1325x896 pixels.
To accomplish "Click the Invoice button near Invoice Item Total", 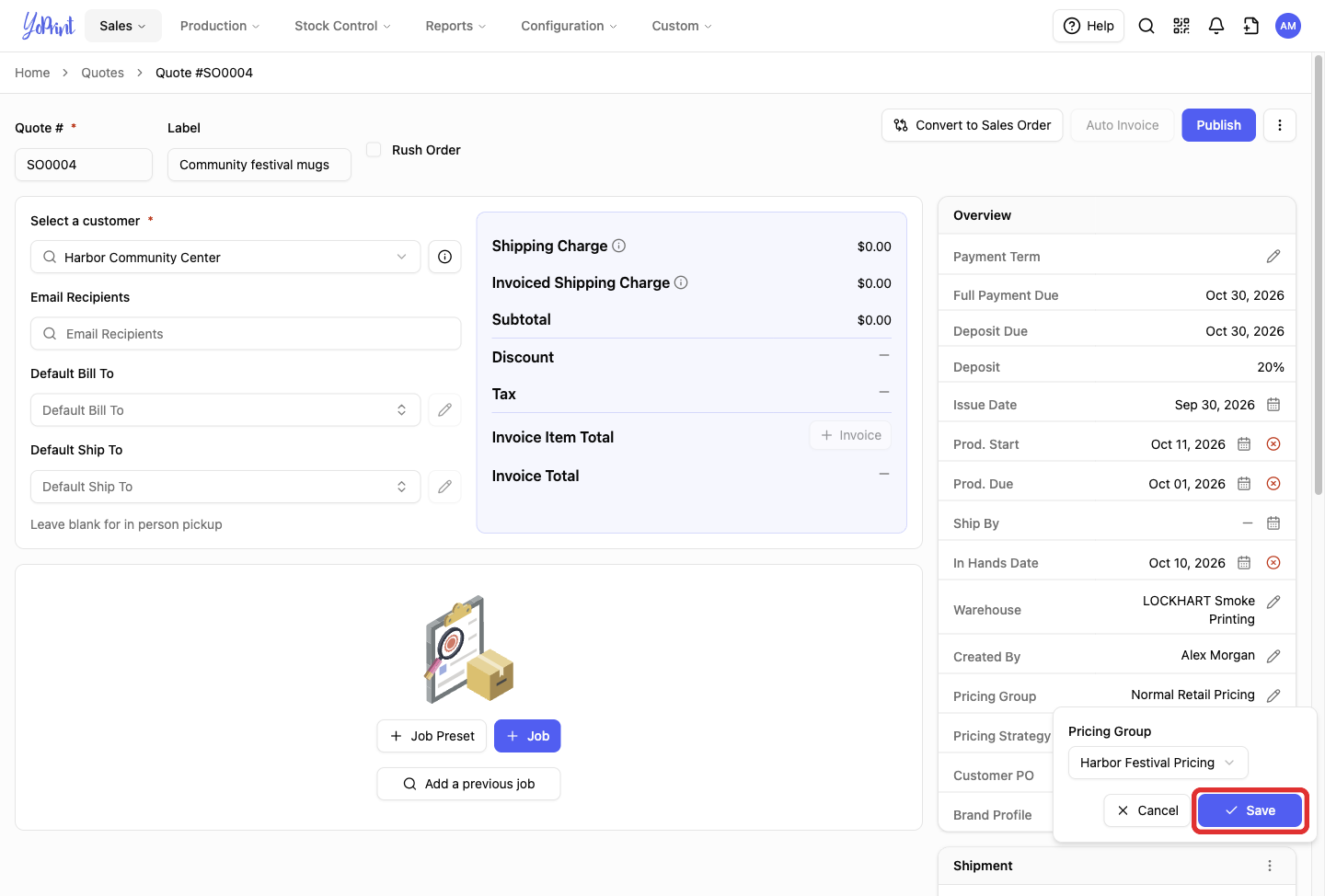I will pos(850,435).
